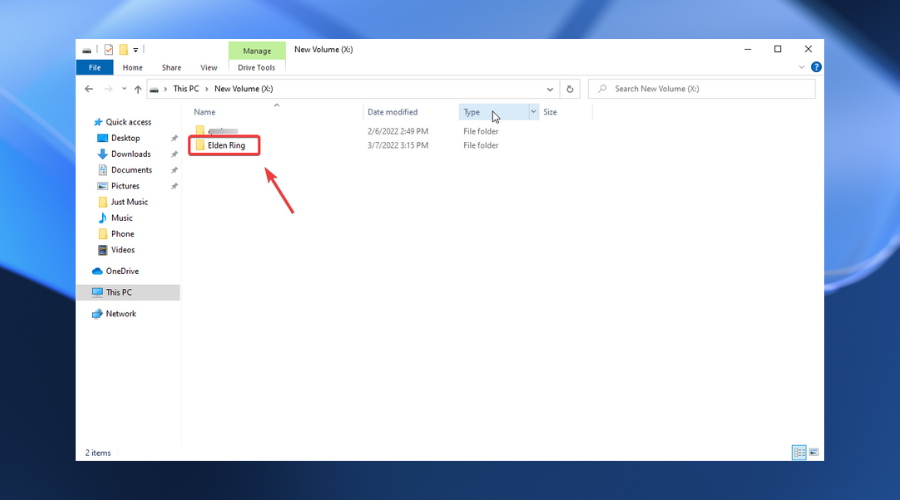Open Network in the navigation pane
Viewport: 900px width, 500px height.
pos(114,313)
